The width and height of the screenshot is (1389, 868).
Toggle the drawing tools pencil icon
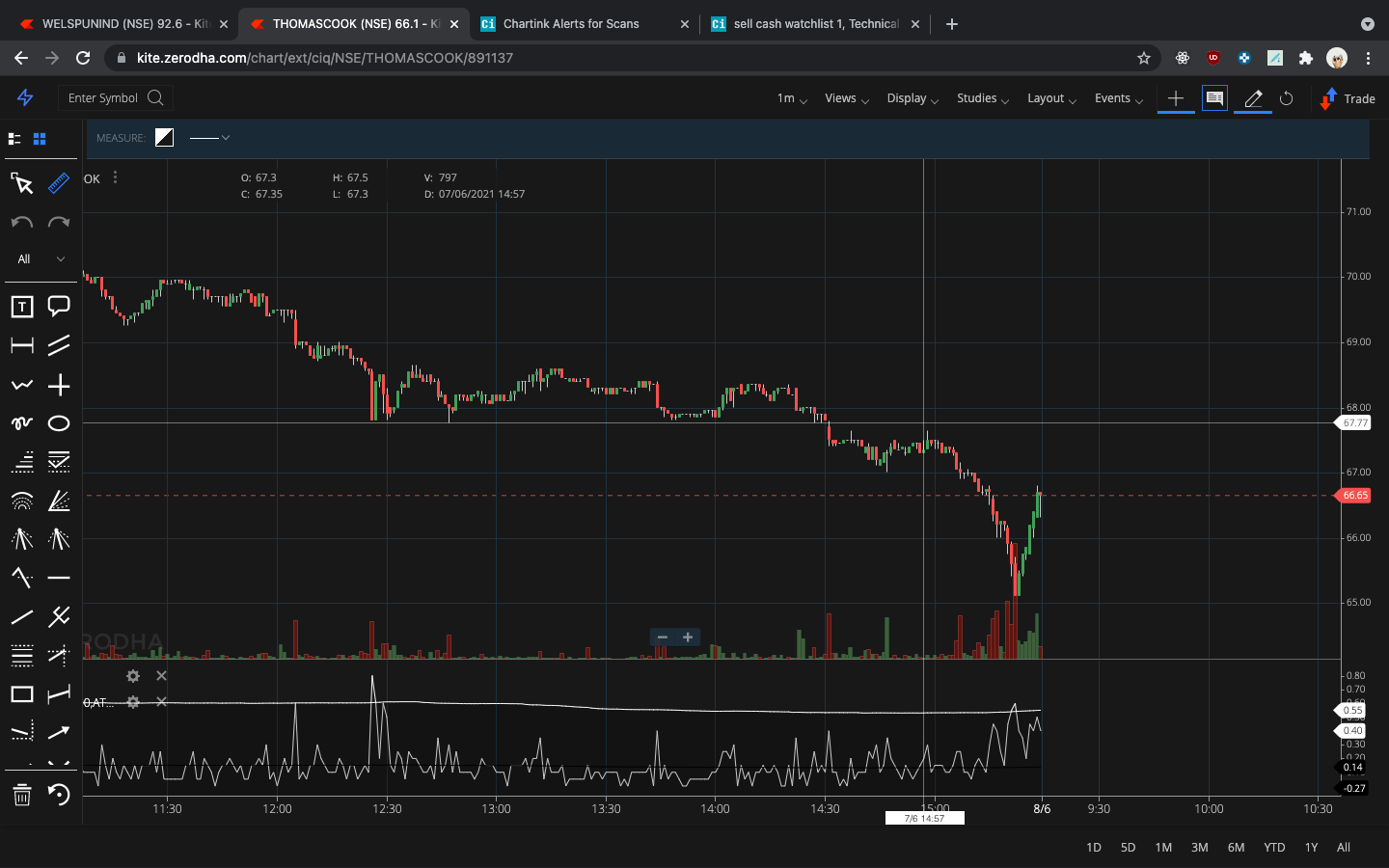click(1251, 98)
